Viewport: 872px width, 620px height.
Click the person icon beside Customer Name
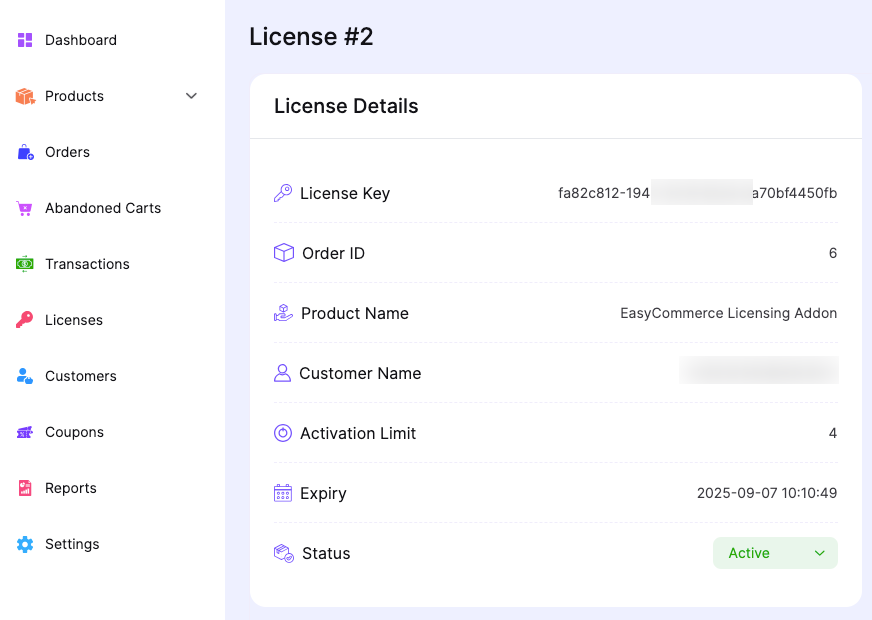tap(283, 373)
